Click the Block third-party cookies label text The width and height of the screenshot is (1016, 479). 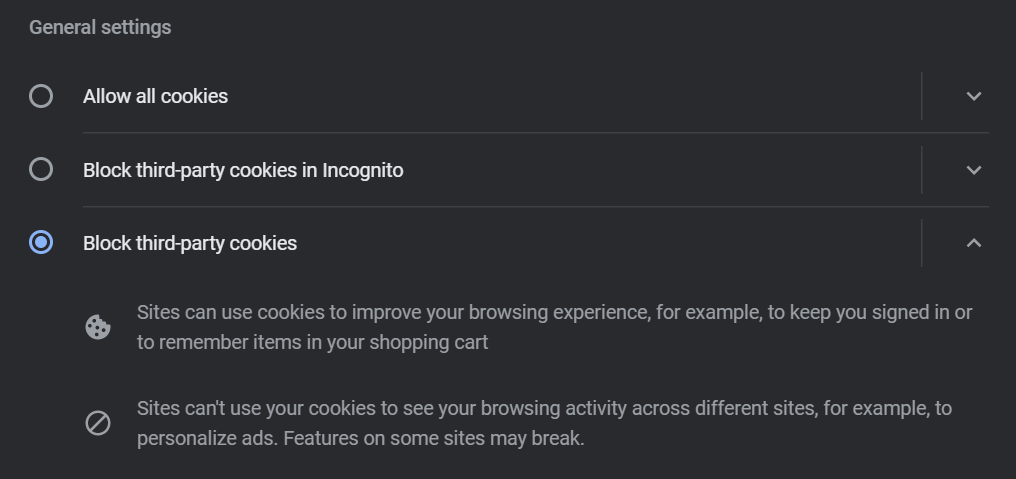point(190,243)
